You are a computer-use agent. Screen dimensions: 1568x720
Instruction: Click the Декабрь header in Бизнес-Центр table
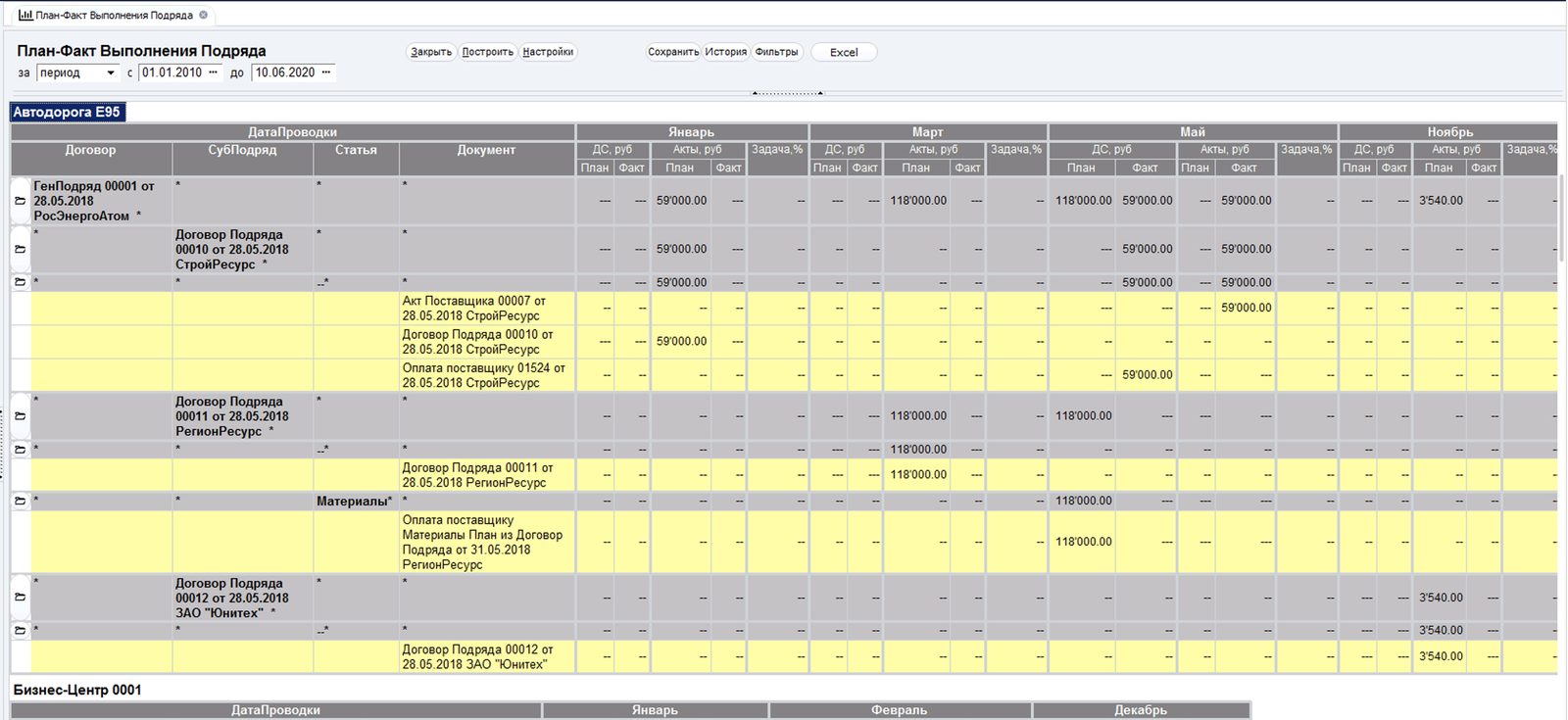pos(1141,710)
